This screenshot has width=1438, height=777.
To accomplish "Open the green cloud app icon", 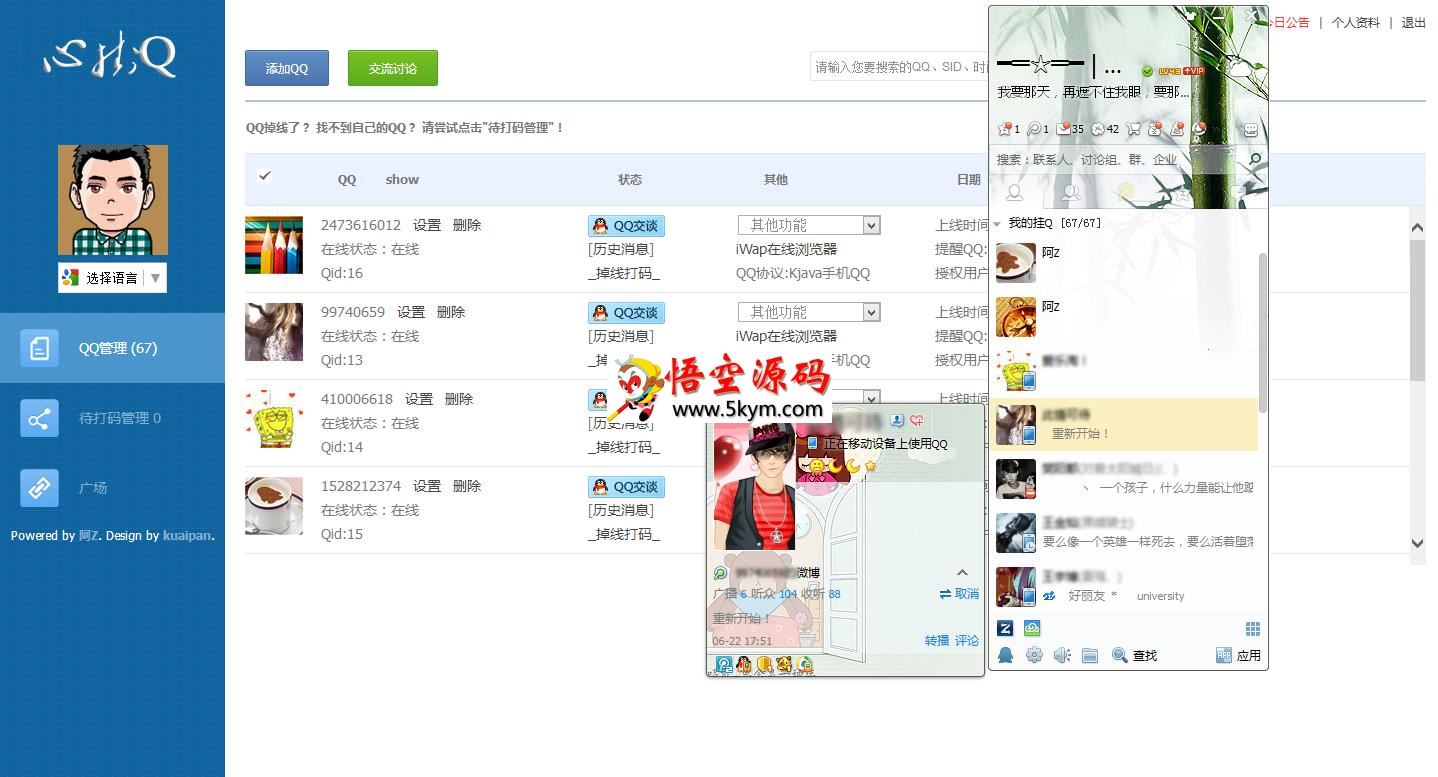I will pos(1032,628).
